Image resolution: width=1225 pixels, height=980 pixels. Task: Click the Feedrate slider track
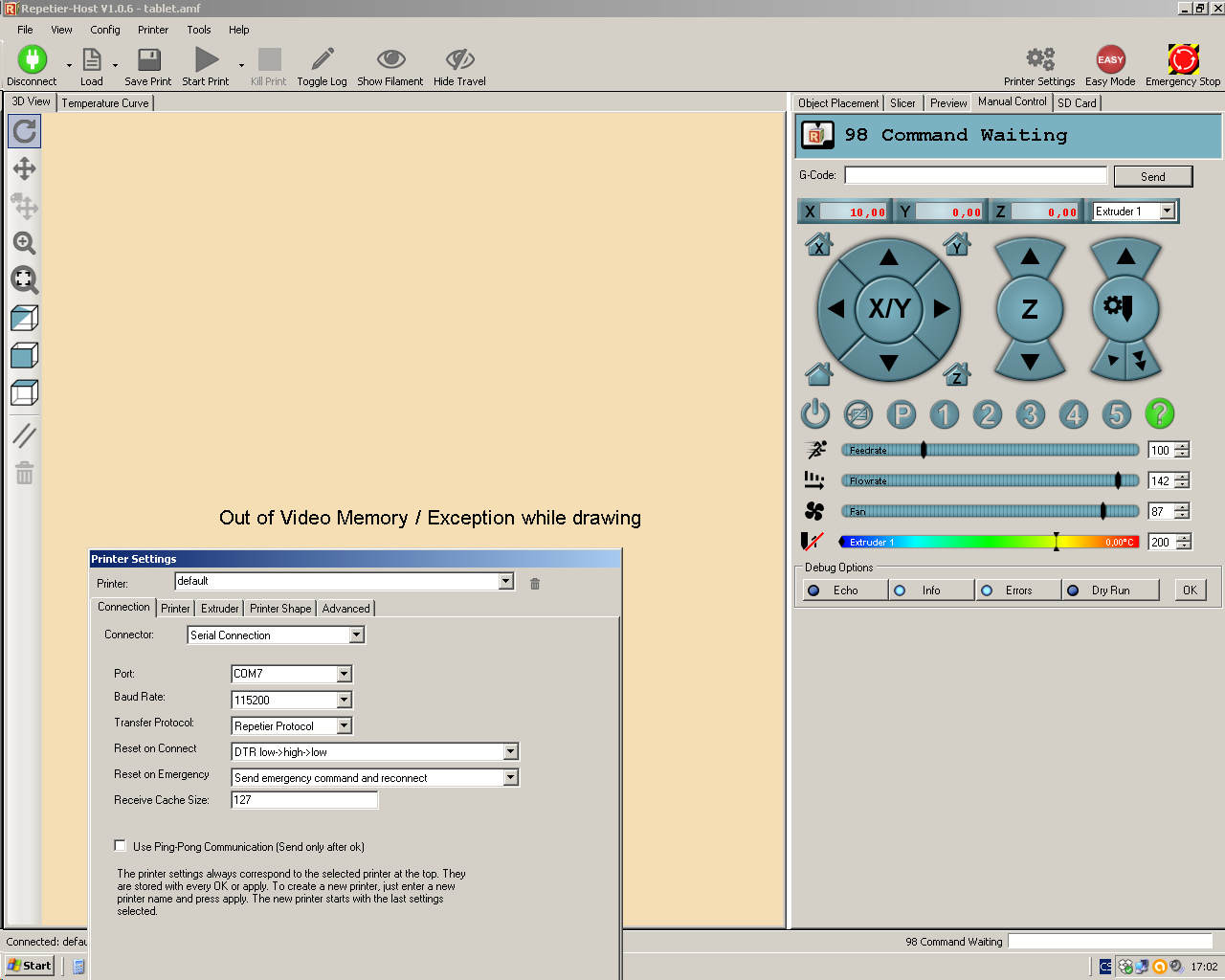(1014, 450)
